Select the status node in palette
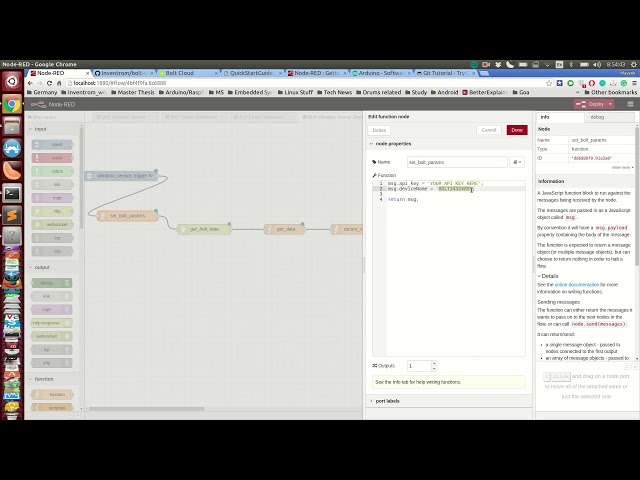 click(53, 171)
